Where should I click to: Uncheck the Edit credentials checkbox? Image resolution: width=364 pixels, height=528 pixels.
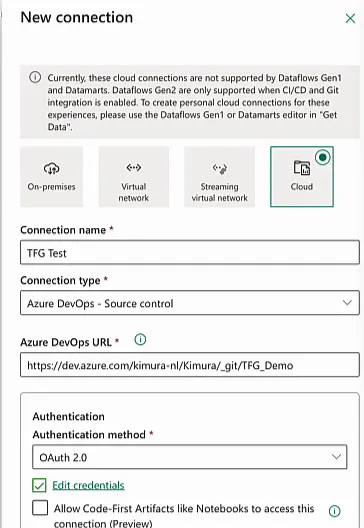[39, 485]
